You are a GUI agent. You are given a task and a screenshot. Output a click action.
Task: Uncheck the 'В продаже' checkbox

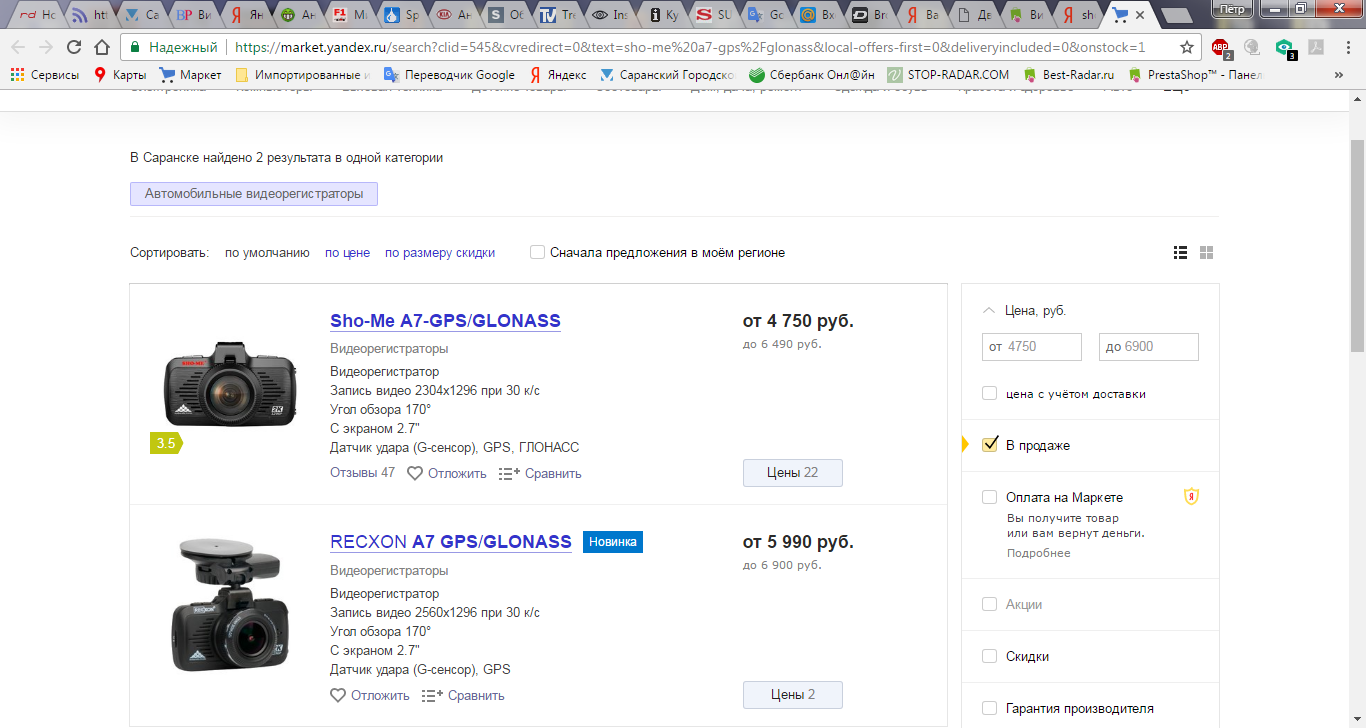pos(990,445)
